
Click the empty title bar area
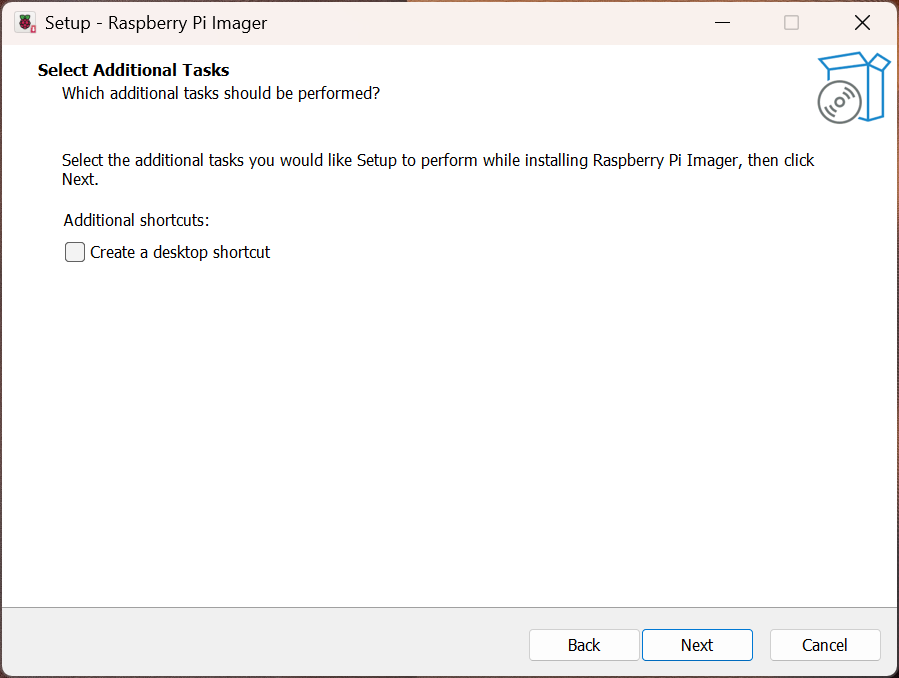480,23
